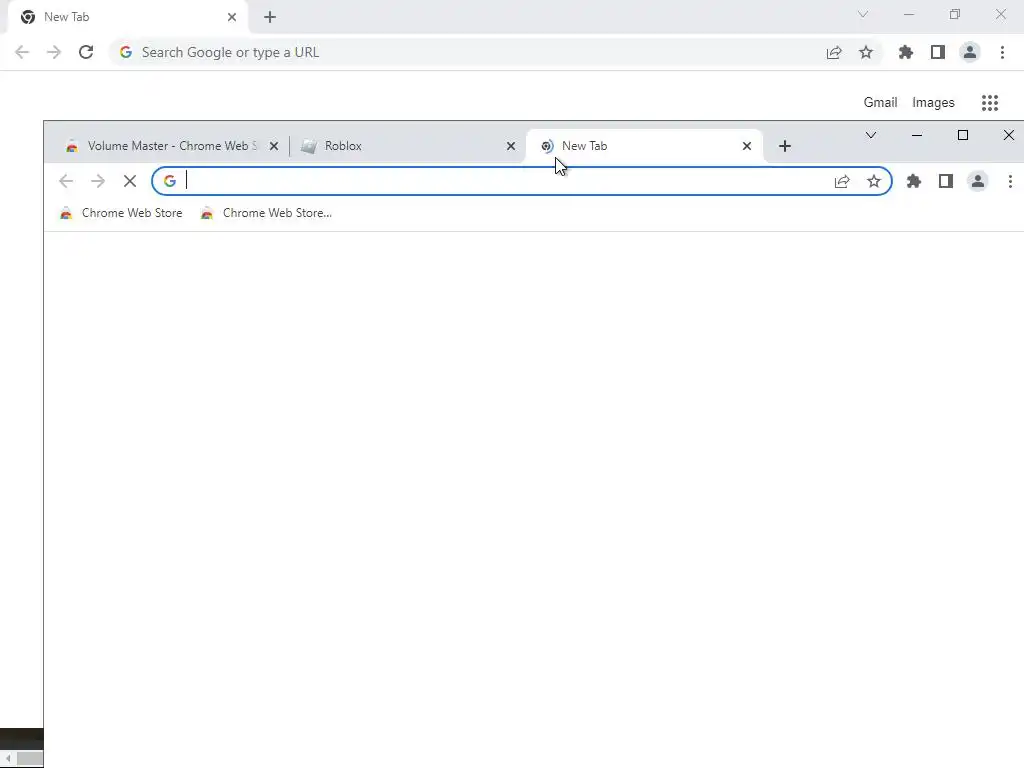Open the profile avatar in front window
Screen dimensions: 1024x768
pos(978,181)
